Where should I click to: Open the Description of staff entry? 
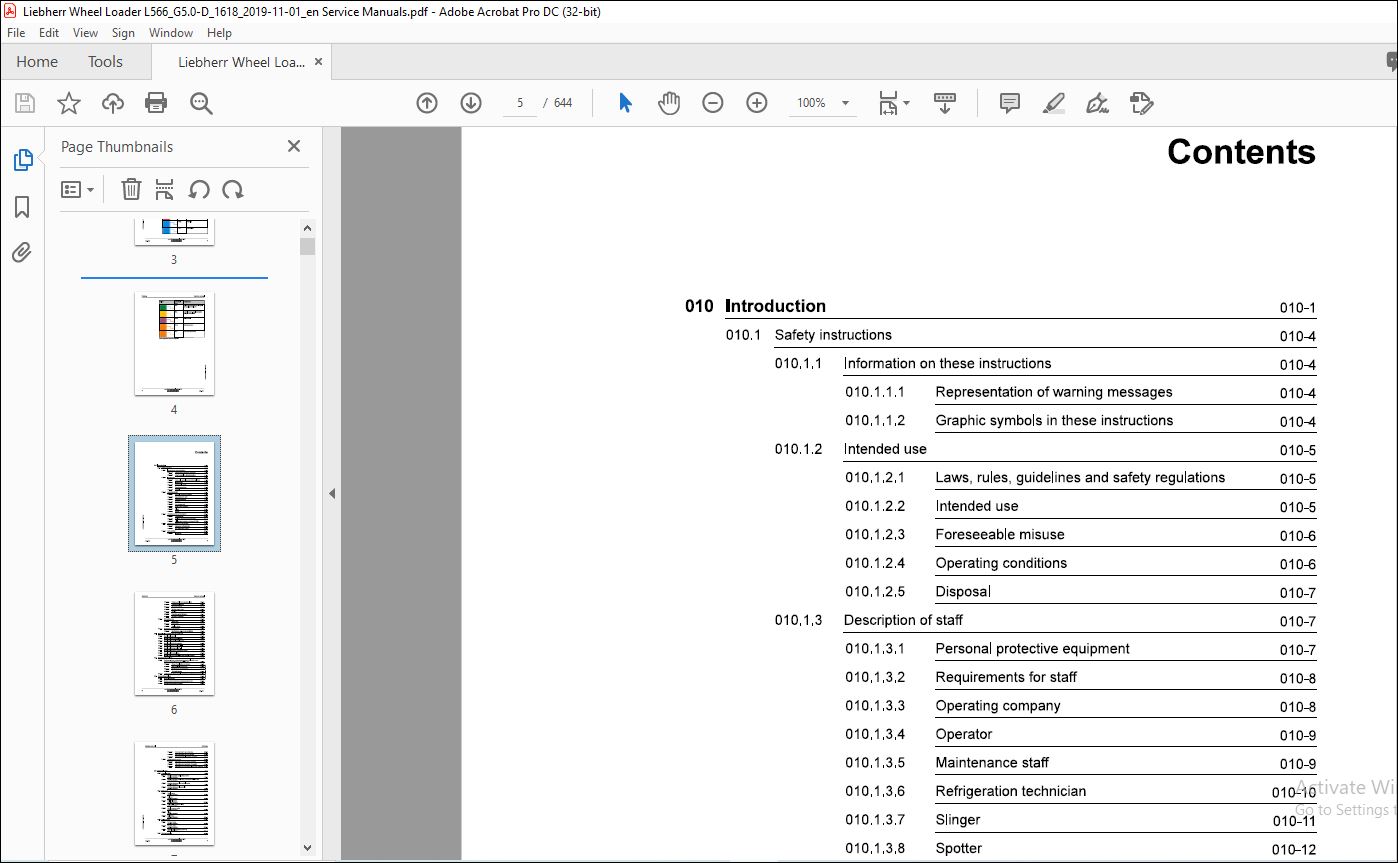(903, 620)
